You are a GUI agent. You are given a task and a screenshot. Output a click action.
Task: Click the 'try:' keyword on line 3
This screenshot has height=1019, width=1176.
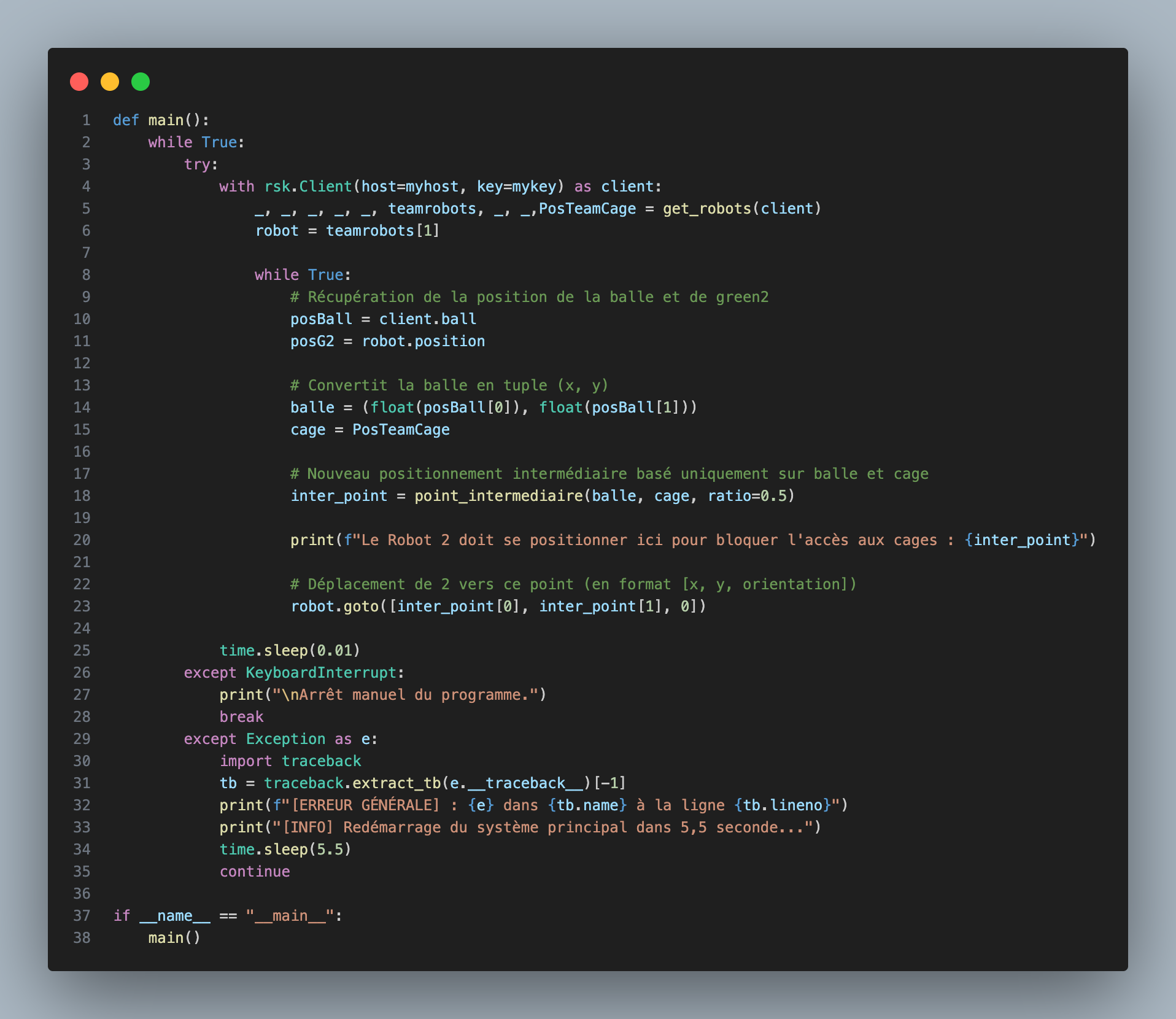(201, 165)
